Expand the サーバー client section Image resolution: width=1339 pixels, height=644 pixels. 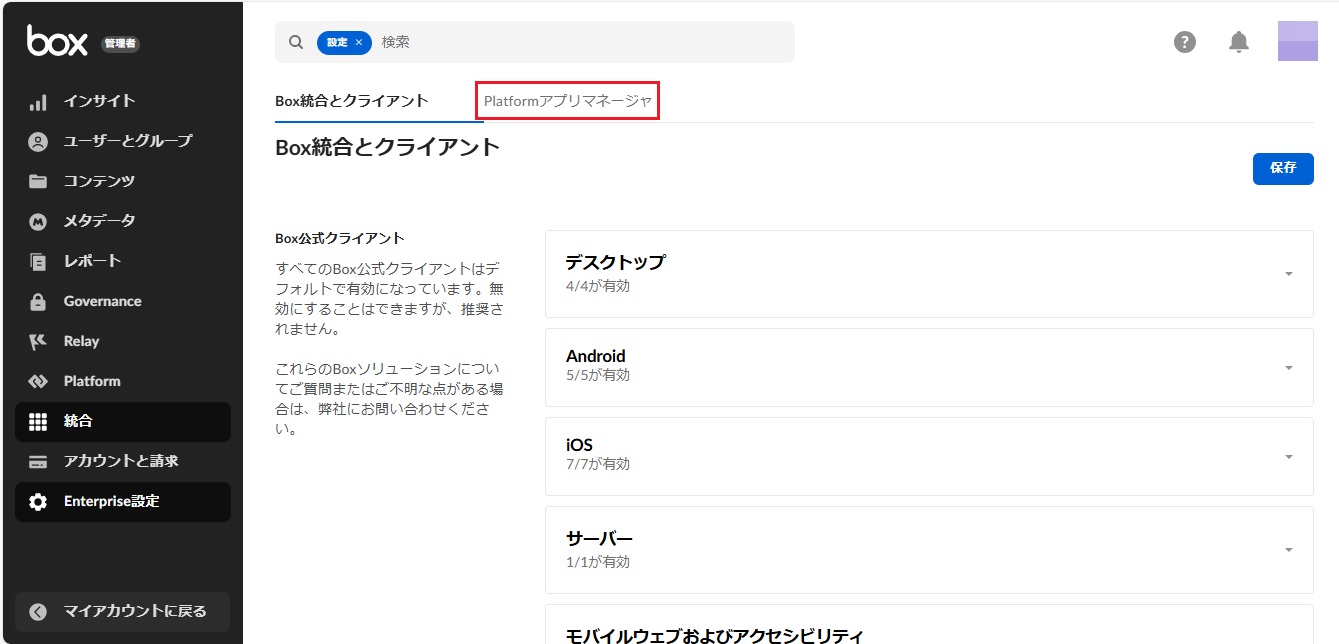(1288, 550)
